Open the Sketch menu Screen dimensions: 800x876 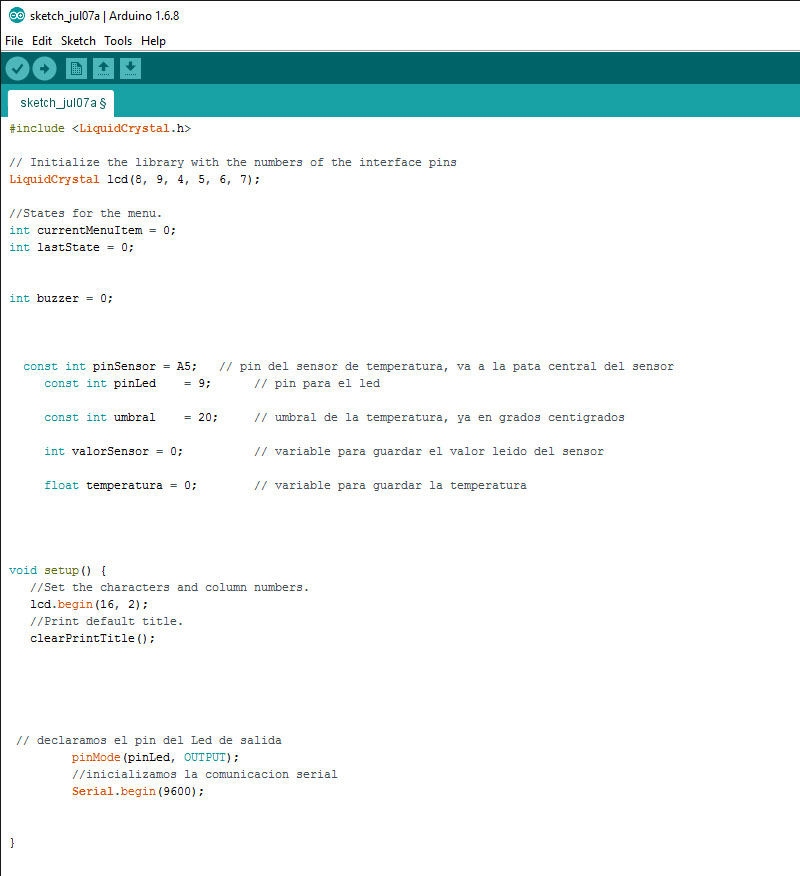pyautogui.click(x=78, y=41)
